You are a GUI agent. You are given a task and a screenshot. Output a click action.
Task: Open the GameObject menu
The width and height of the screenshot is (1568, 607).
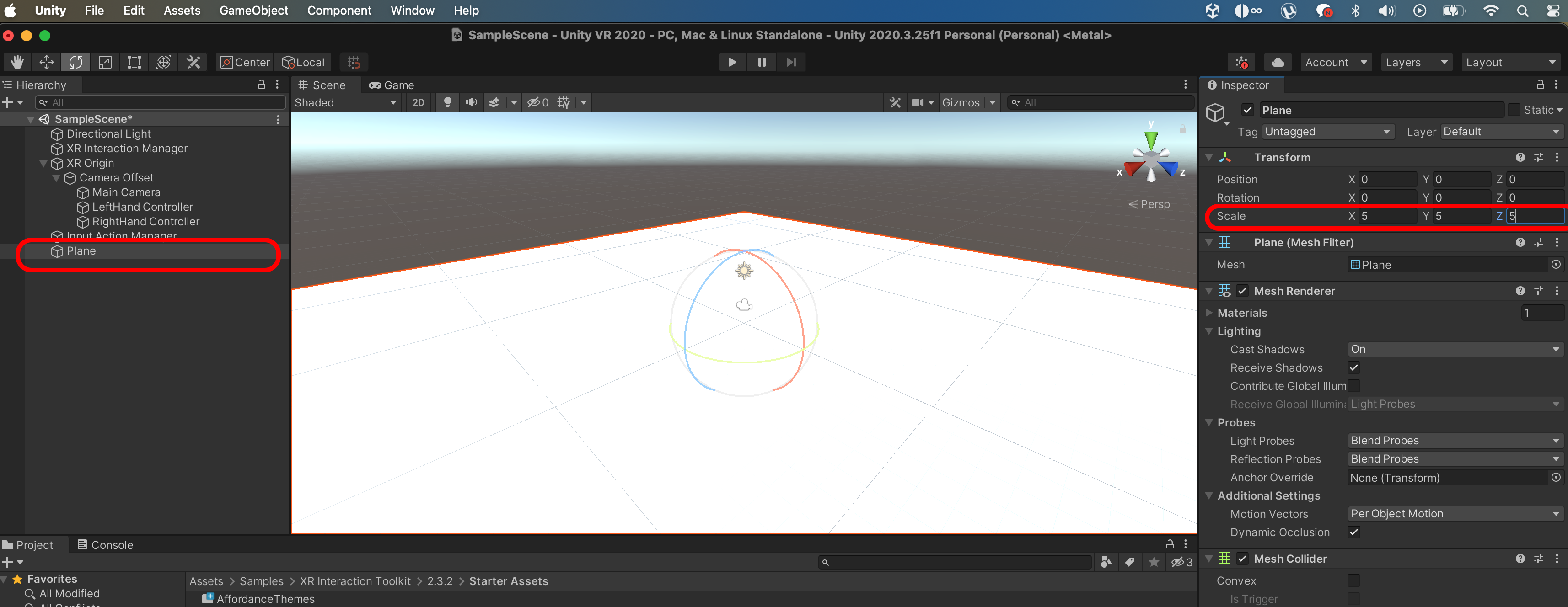(x=253, y=11)
